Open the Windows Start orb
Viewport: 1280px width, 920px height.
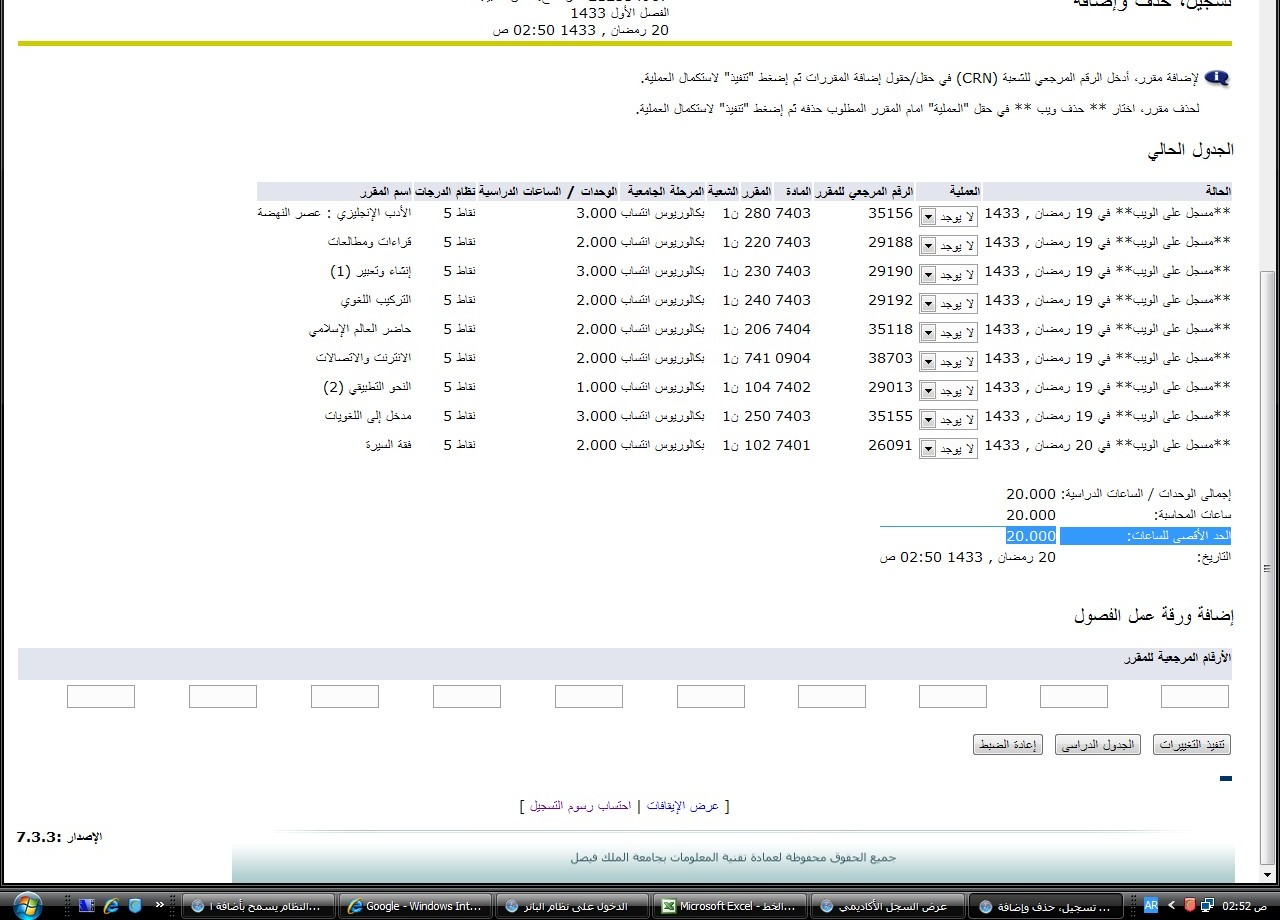coord(27,905)
